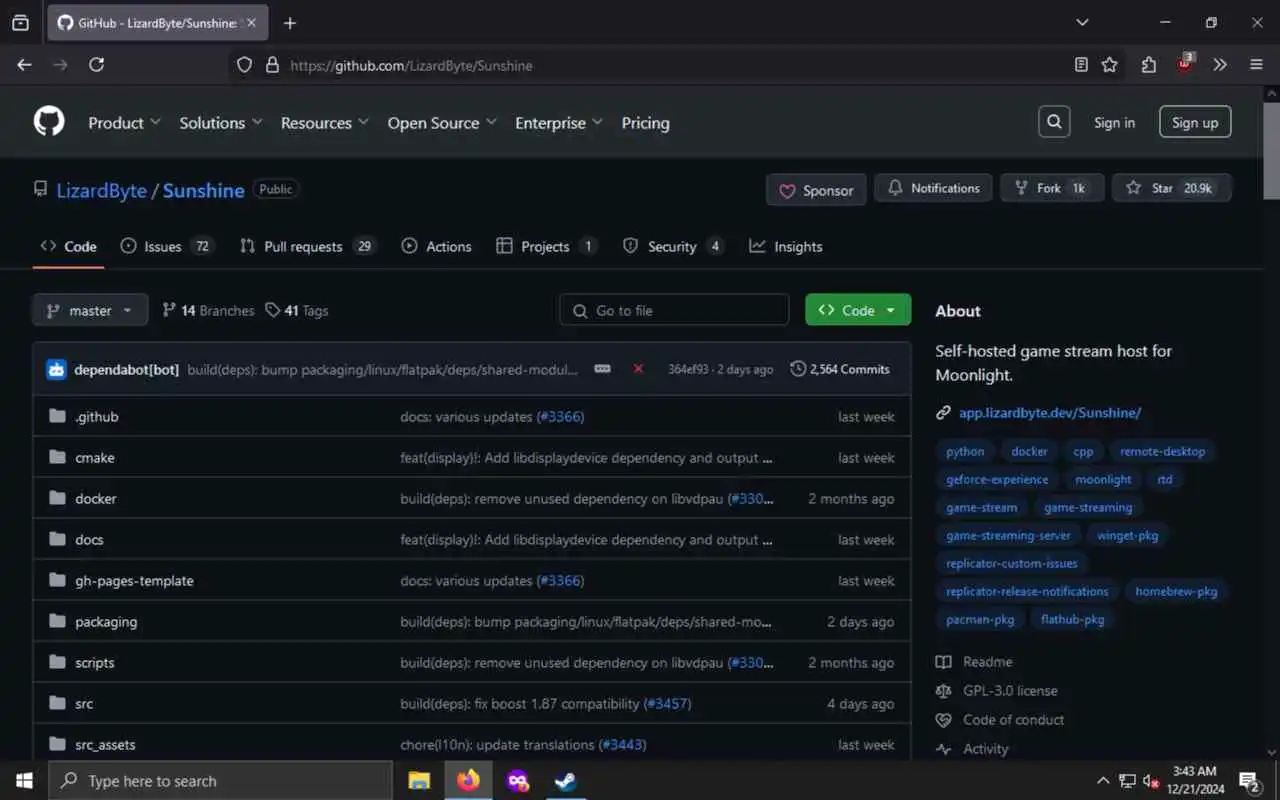The image size is (1280, 800).
Task: Open the Projects tab
Action: [x=547, y=246]
